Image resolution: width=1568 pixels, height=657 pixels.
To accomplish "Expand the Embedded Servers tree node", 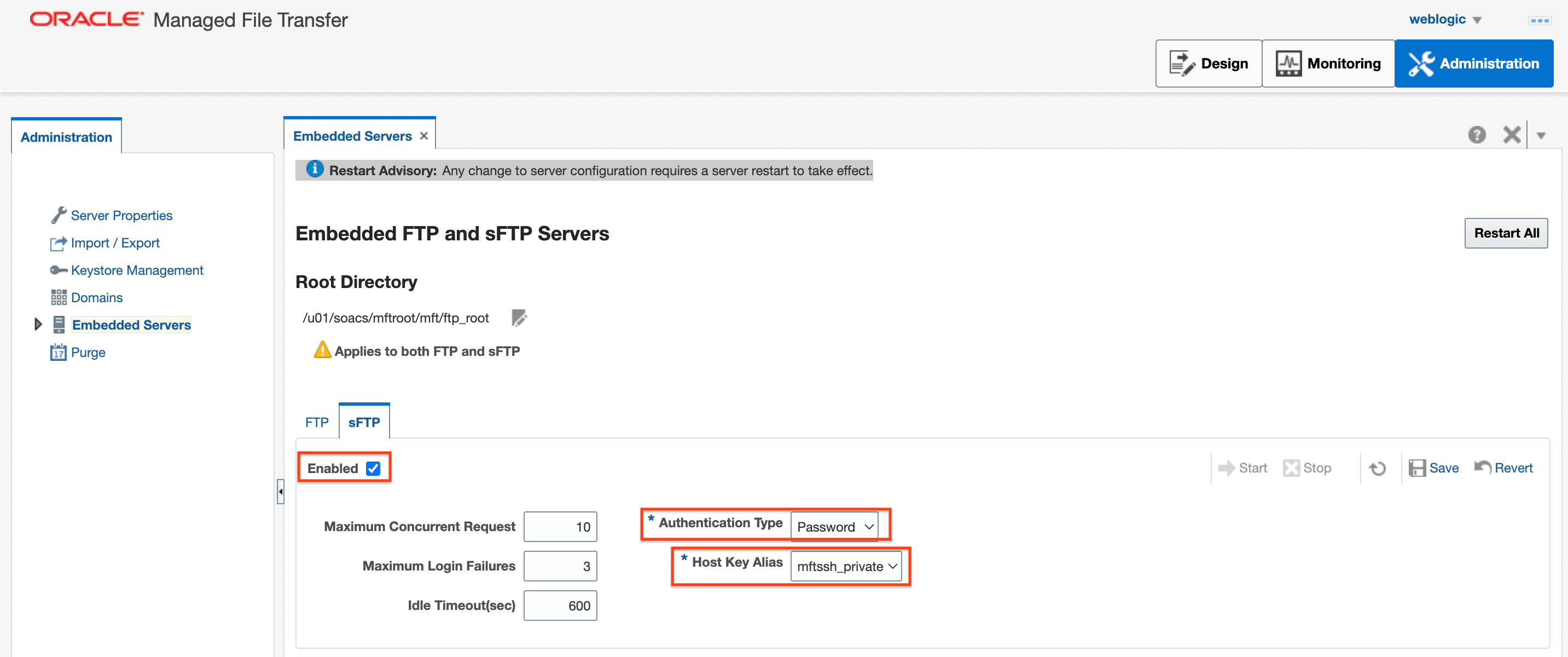I will pos(38,325).
